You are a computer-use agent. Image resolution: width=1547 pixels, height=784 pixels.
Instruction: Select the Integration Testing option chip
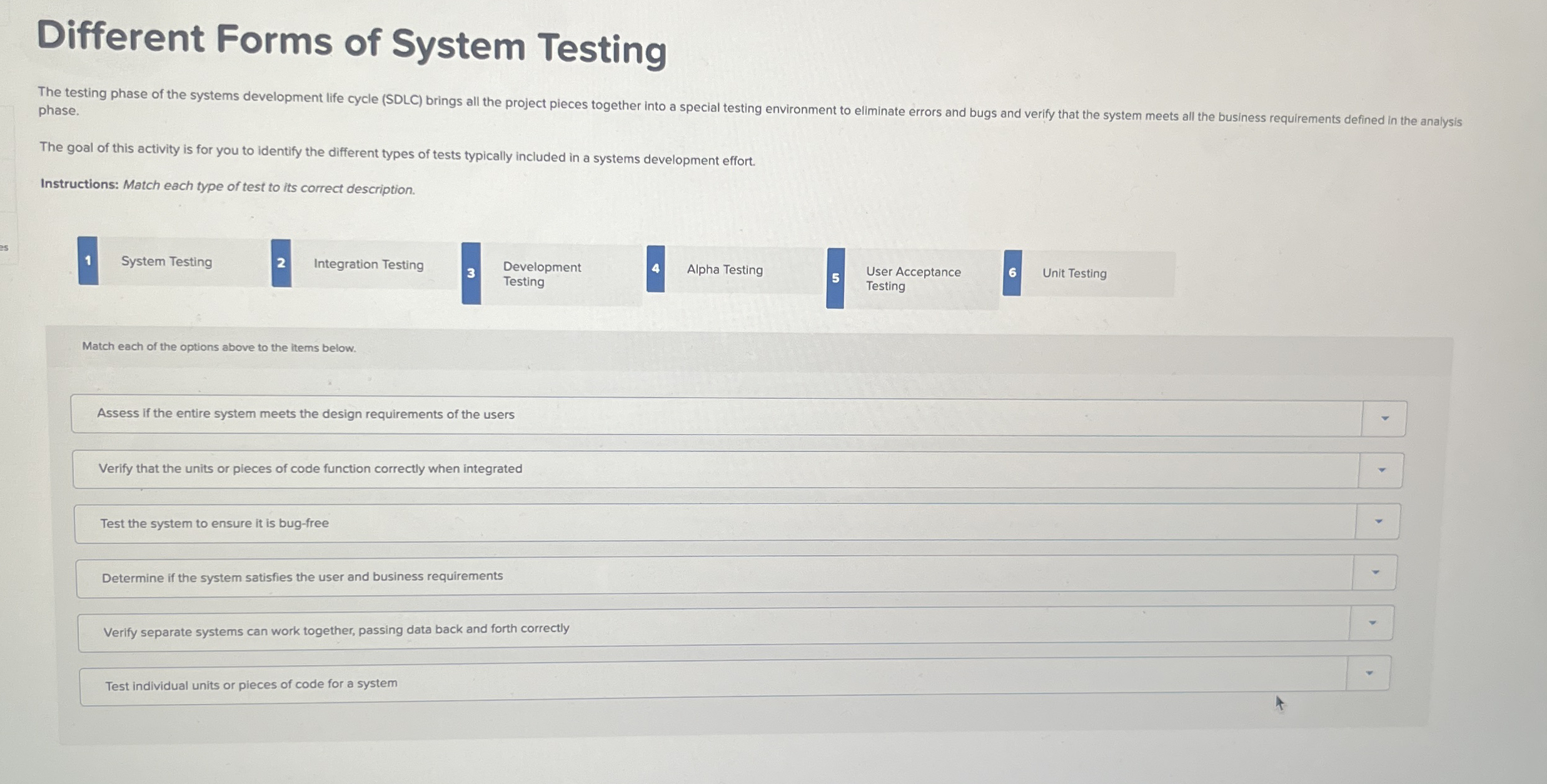[x=369, y=264]
